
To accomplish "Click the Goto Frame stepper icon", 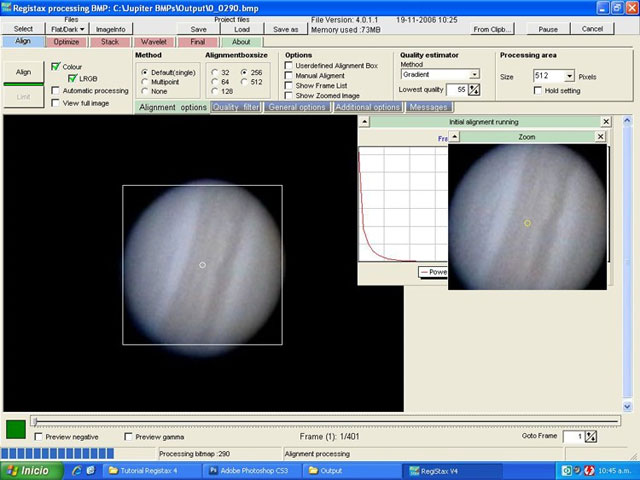I will 590,436.
